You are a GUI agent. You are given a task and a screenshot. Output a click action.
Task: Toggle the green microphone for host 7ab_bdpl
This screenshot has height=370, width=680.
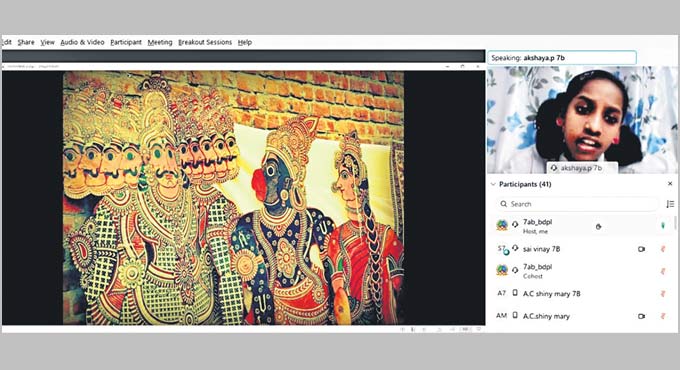pos(663,226)
